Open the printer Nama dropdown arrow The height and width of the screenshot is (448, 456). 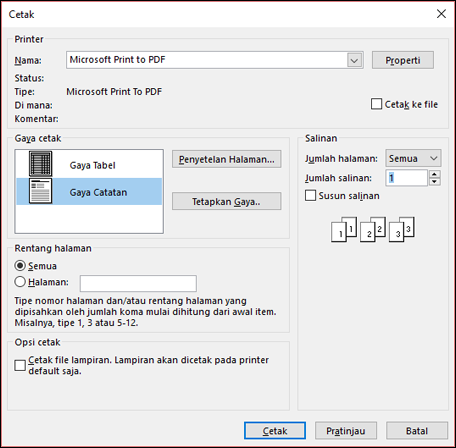354,60
